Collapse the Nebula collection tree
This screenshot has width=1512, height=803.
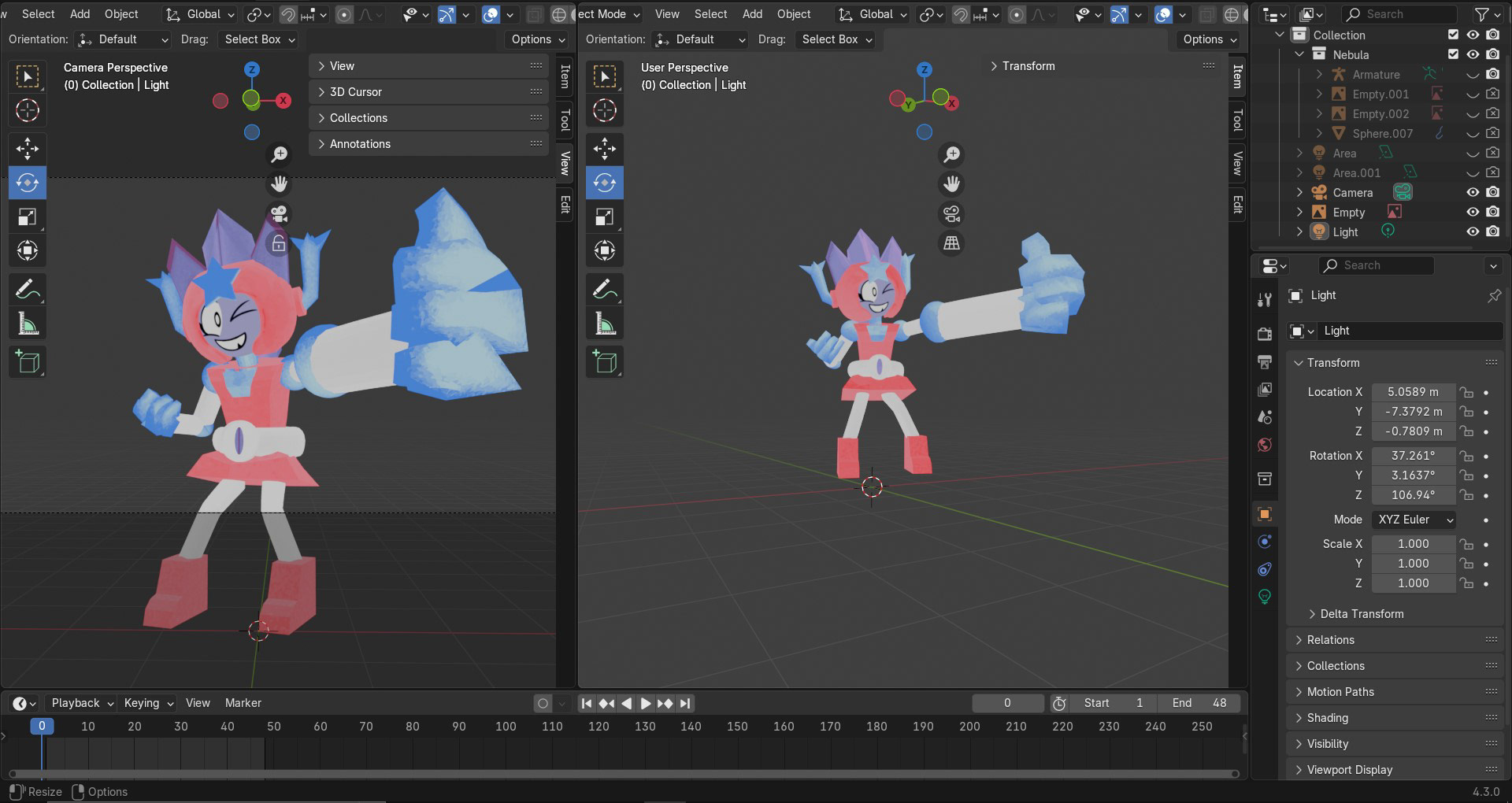click(1300, 54)
